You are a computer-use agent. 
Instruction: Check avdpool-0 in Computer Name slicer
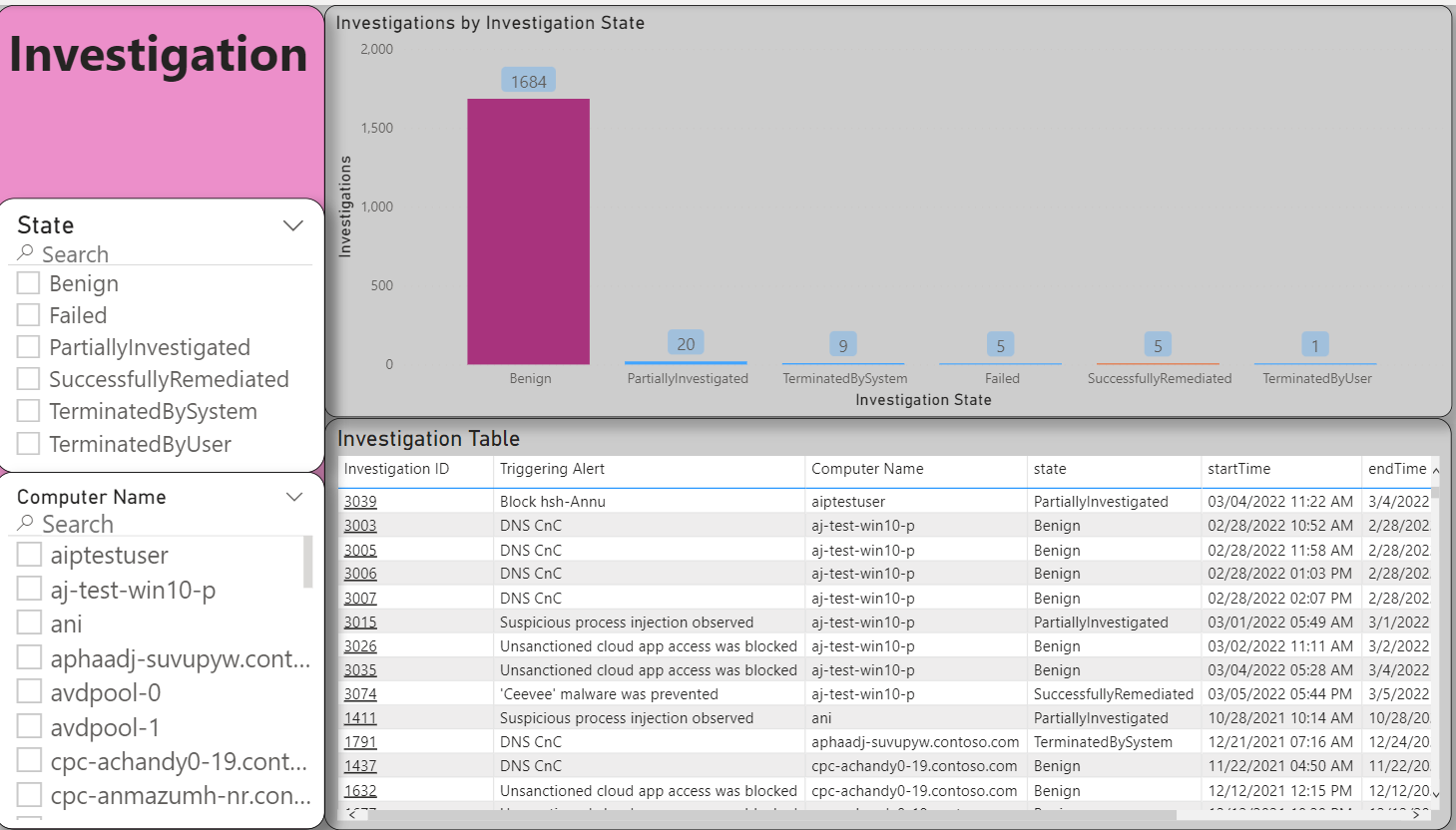(27, 691)
